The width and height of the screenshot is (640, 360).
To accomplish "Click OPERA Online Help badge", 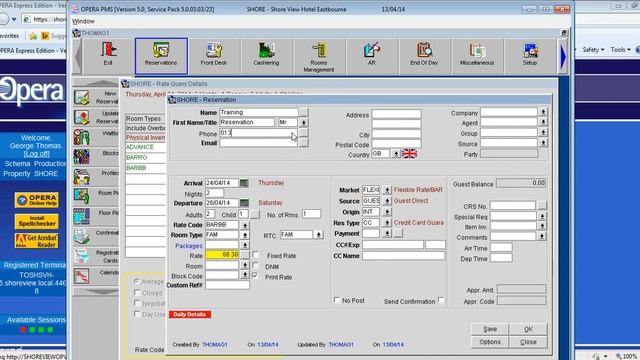I will coord(37,200).
